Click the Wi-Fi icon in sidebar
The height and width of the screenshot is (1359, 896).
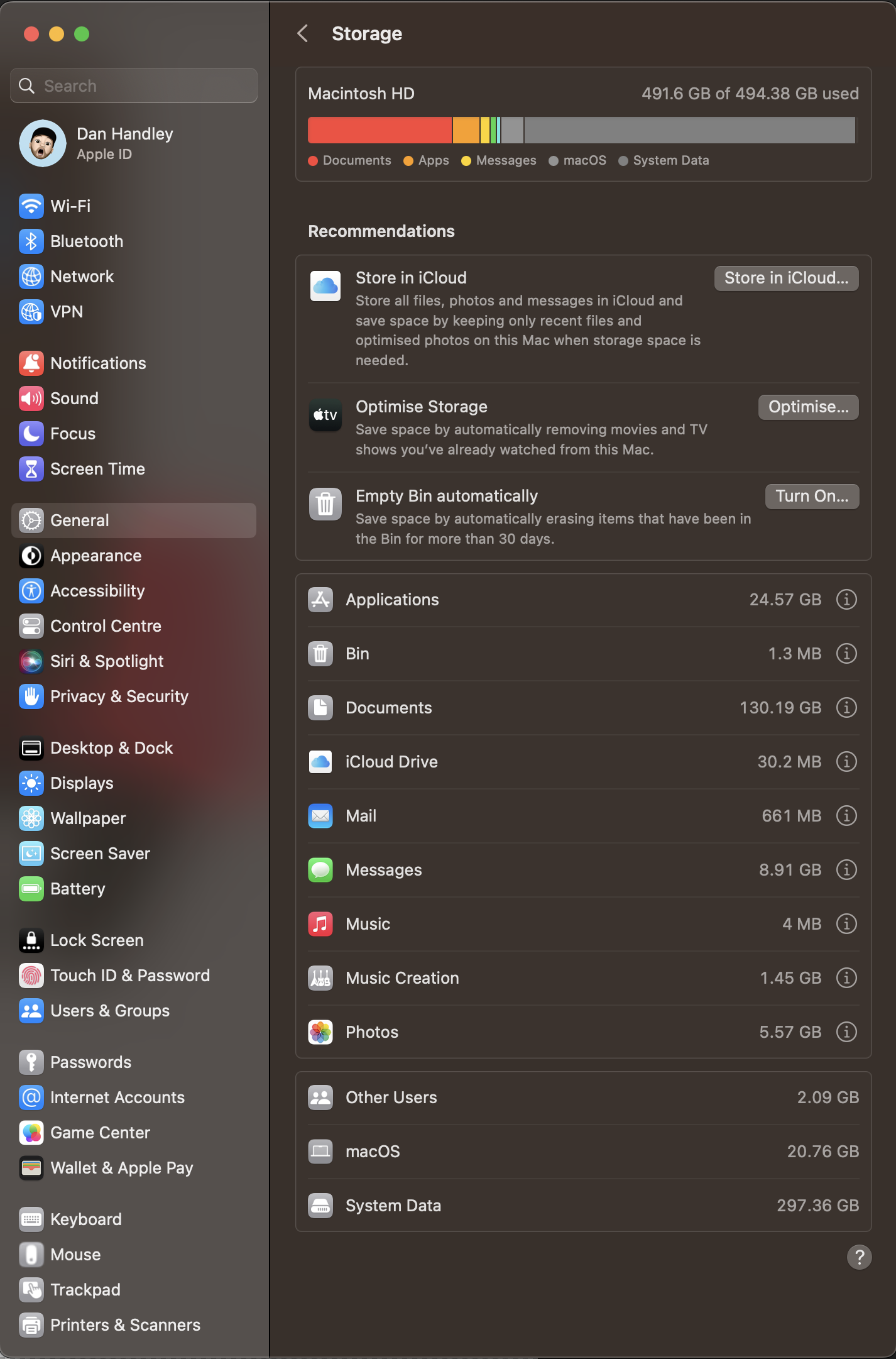pos(31,206)
